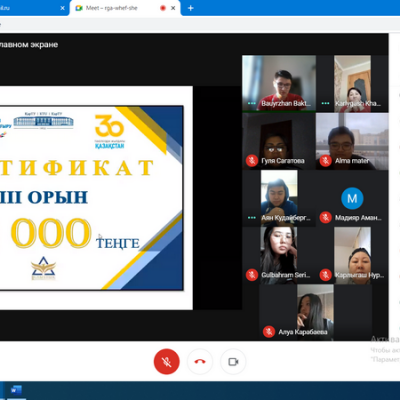
Task: Select Bauyrzhan Bakt... video tile
Action: 279,83
